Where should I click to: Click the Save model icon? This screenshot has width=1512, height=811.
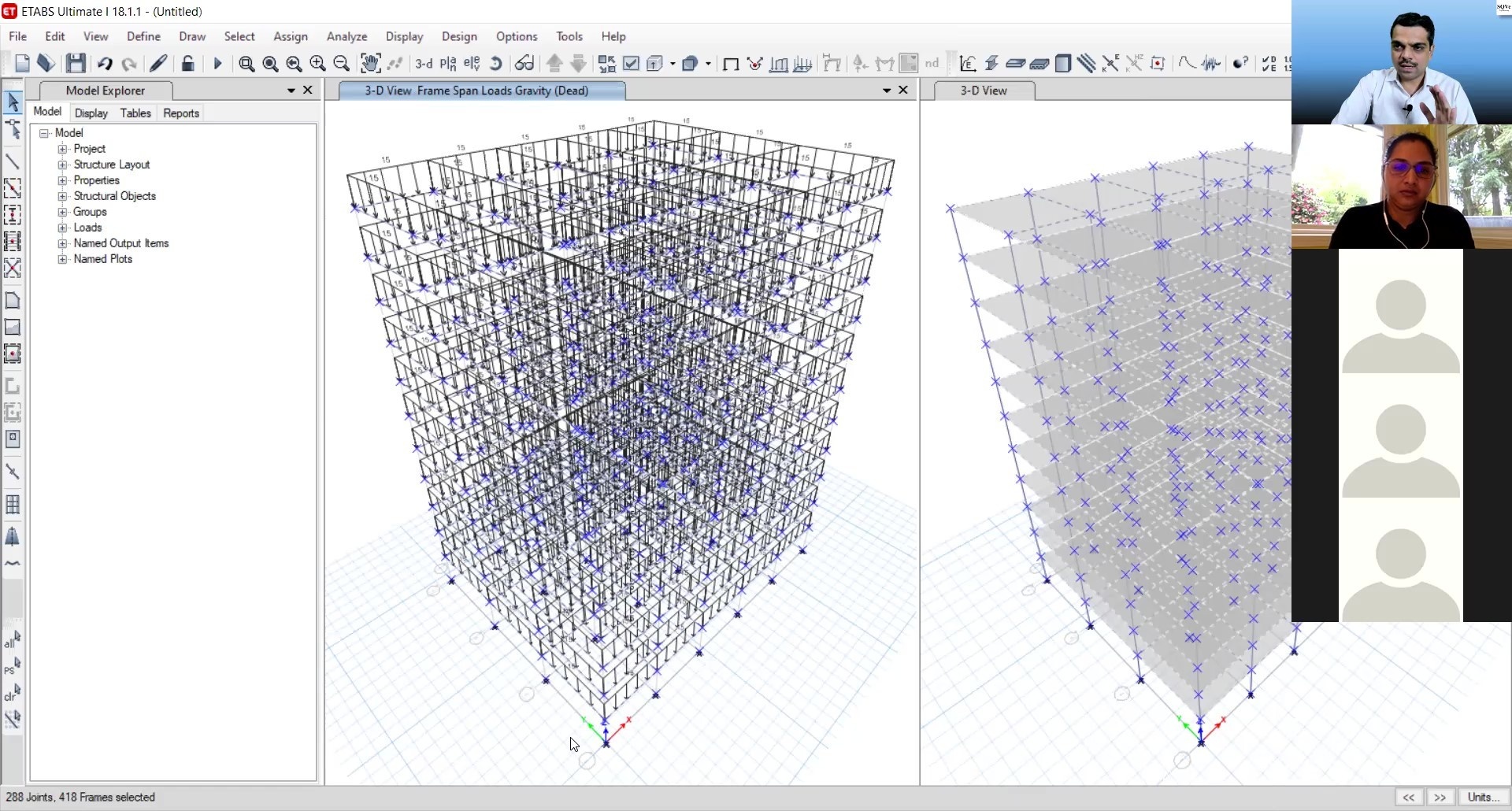76,64
